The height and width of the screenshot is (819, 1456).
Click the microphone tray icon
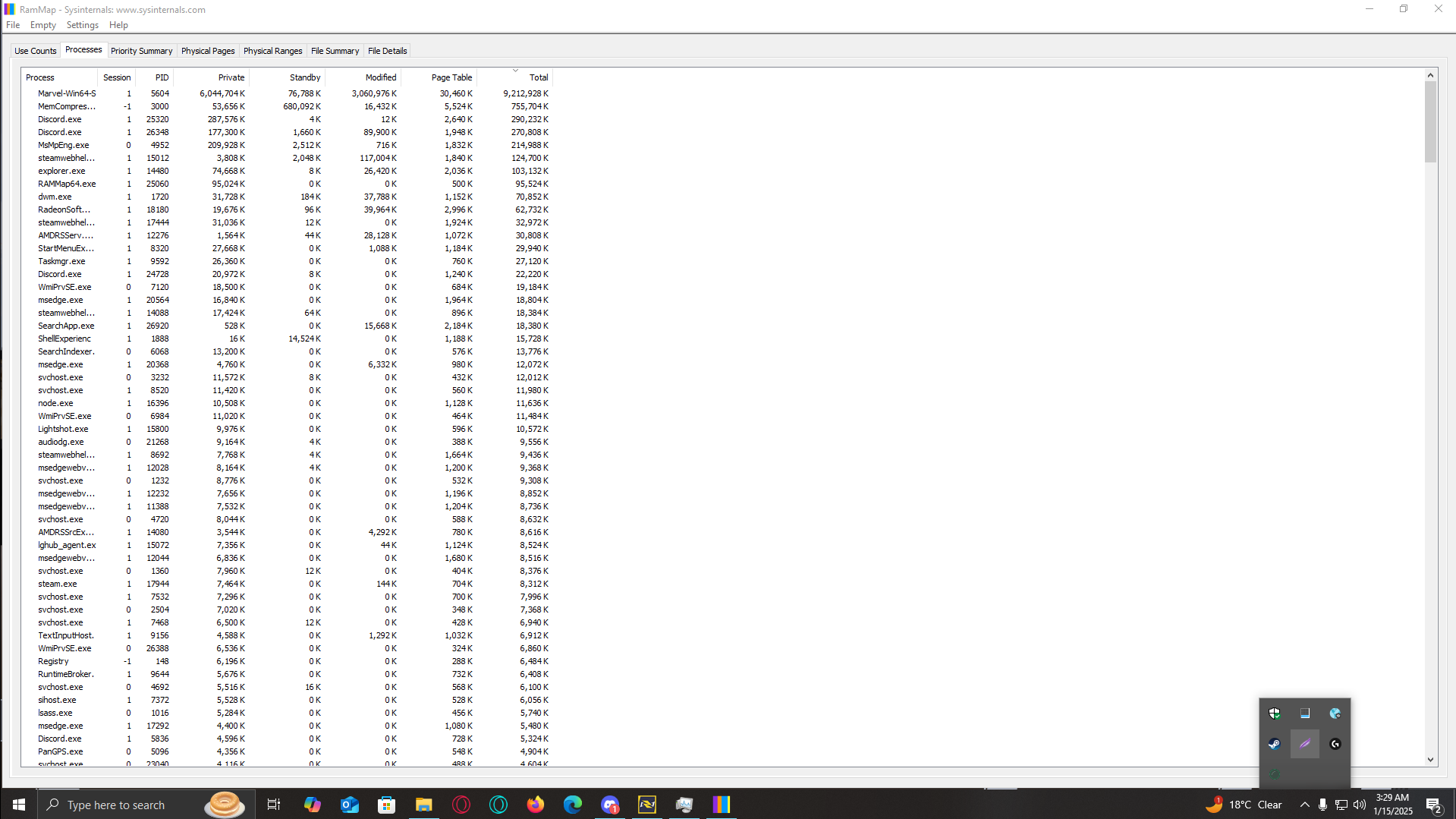(x=1322, y=805)
